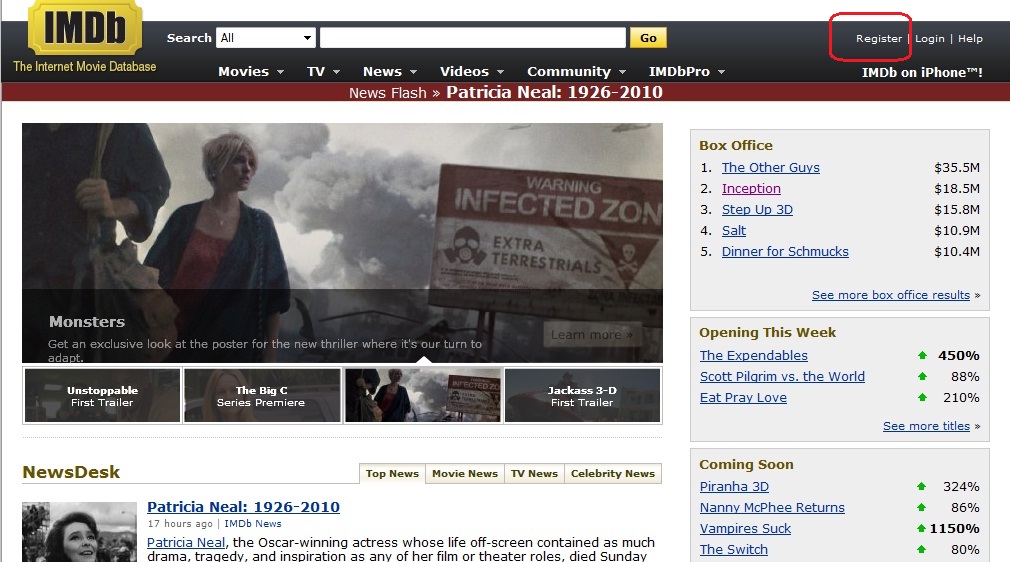Open Patricia Neal name link in article text

pyautogui.click(x=186, y=543)
